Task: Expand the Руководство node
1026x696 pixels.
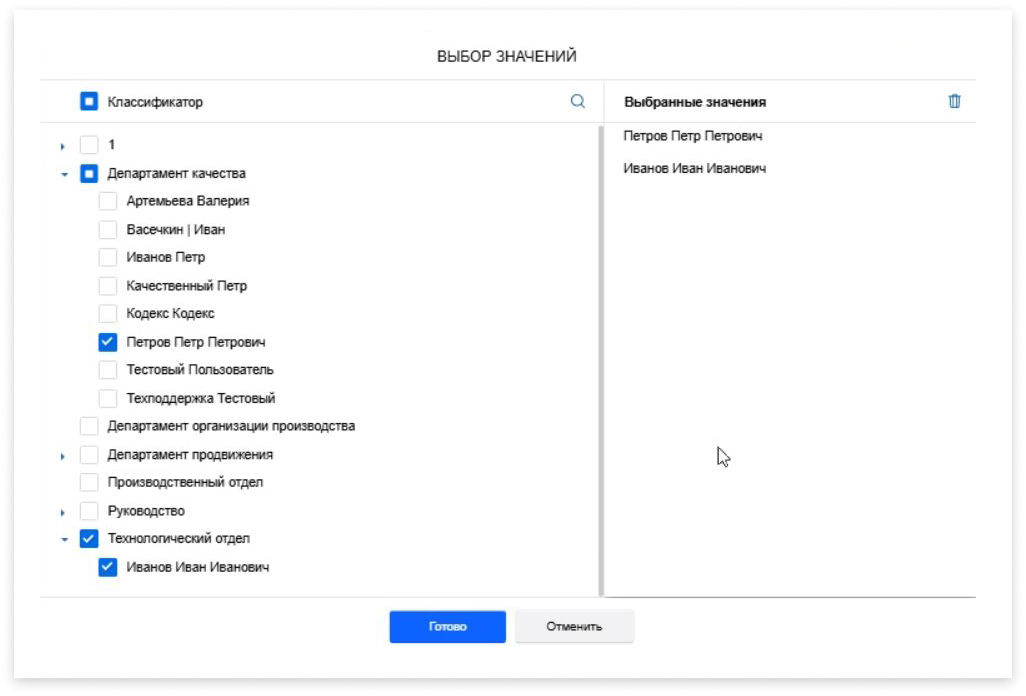Action: coord(63,513)
